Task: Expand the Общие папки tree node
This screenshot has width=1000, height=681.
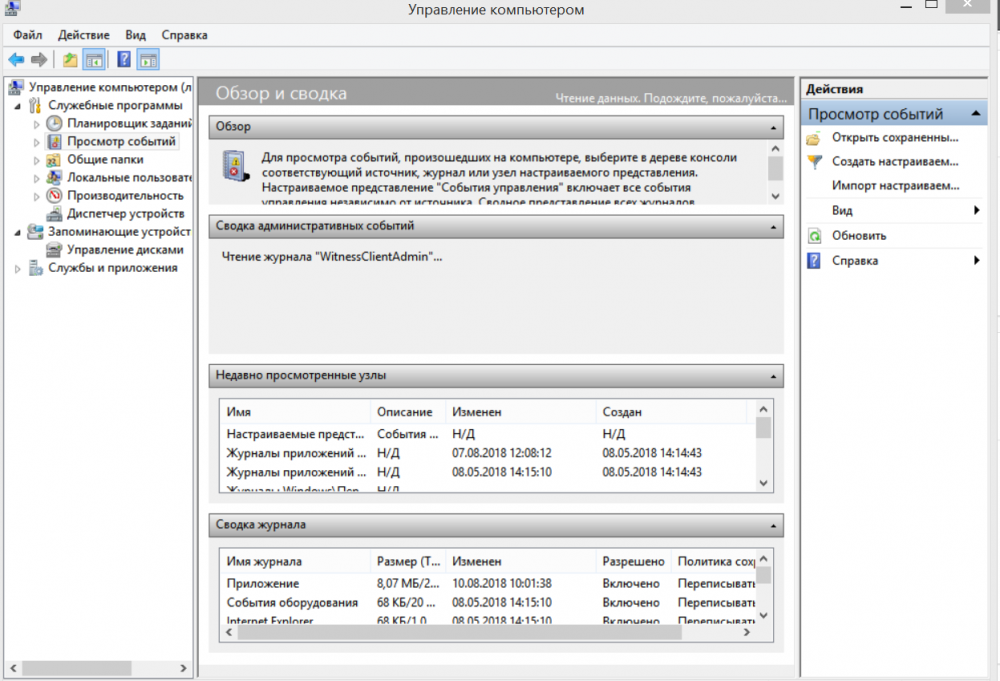Action: 37,160
